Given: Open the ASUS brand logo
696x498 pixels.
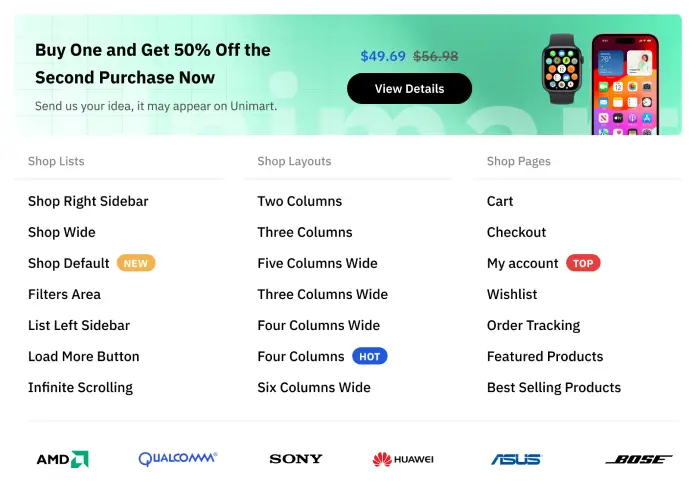Looking at the screenshot, I should click(516, 459).
